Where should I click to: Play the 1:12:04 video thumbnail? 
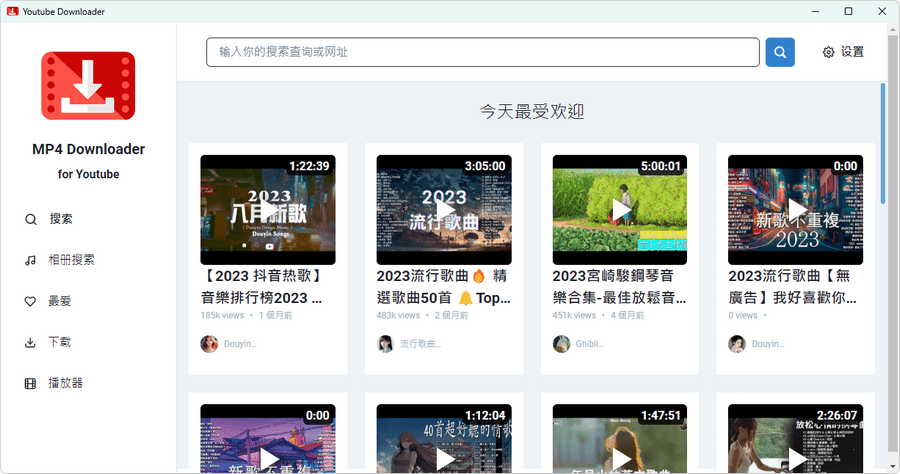pyautogui.click(x=444, y=438)
